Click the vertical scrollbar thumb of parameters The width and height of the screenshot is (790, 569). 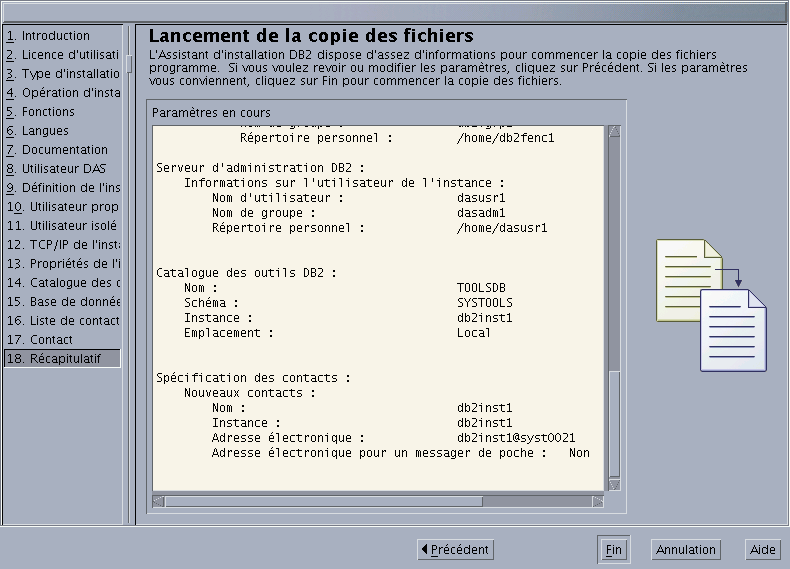point(614,423)
